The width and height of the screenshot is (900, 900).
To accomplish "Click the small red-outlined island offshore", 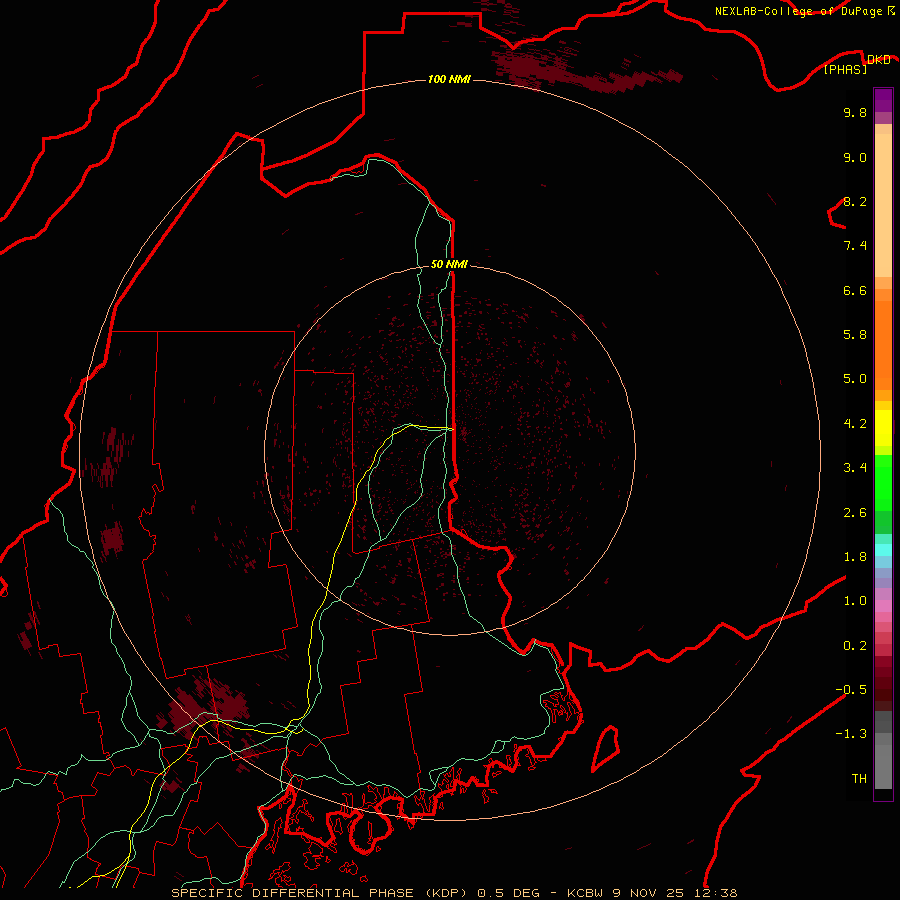I will coord(606,748).
